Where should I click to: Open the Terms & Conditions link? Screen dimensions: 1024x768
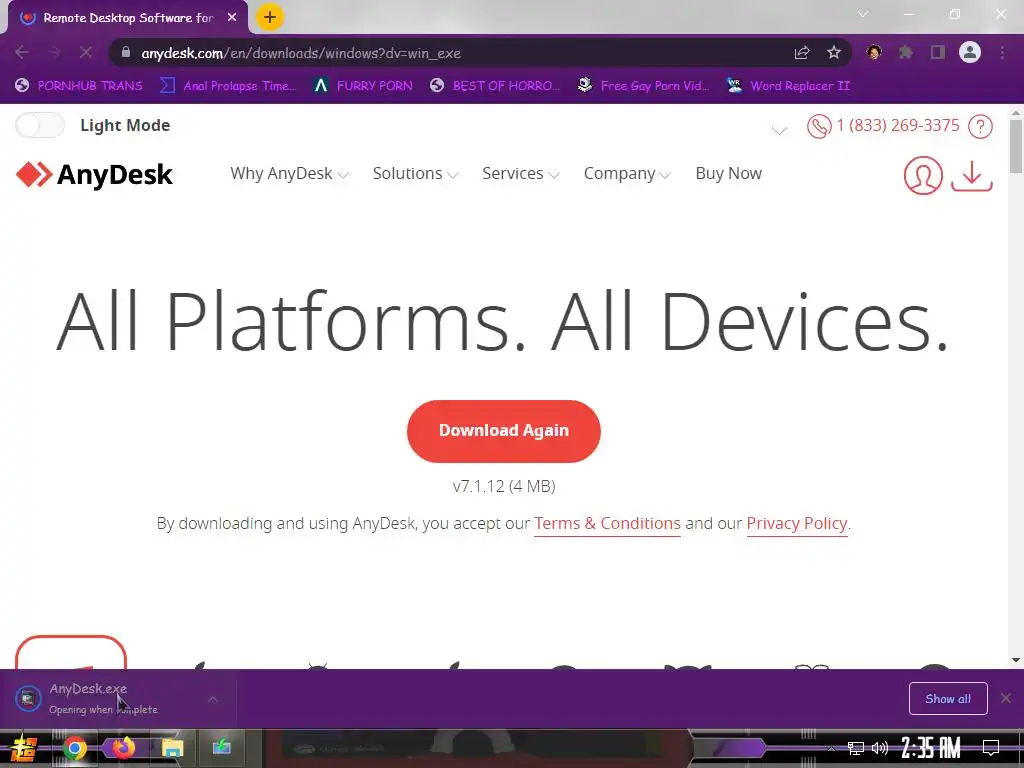pos(607,524)
